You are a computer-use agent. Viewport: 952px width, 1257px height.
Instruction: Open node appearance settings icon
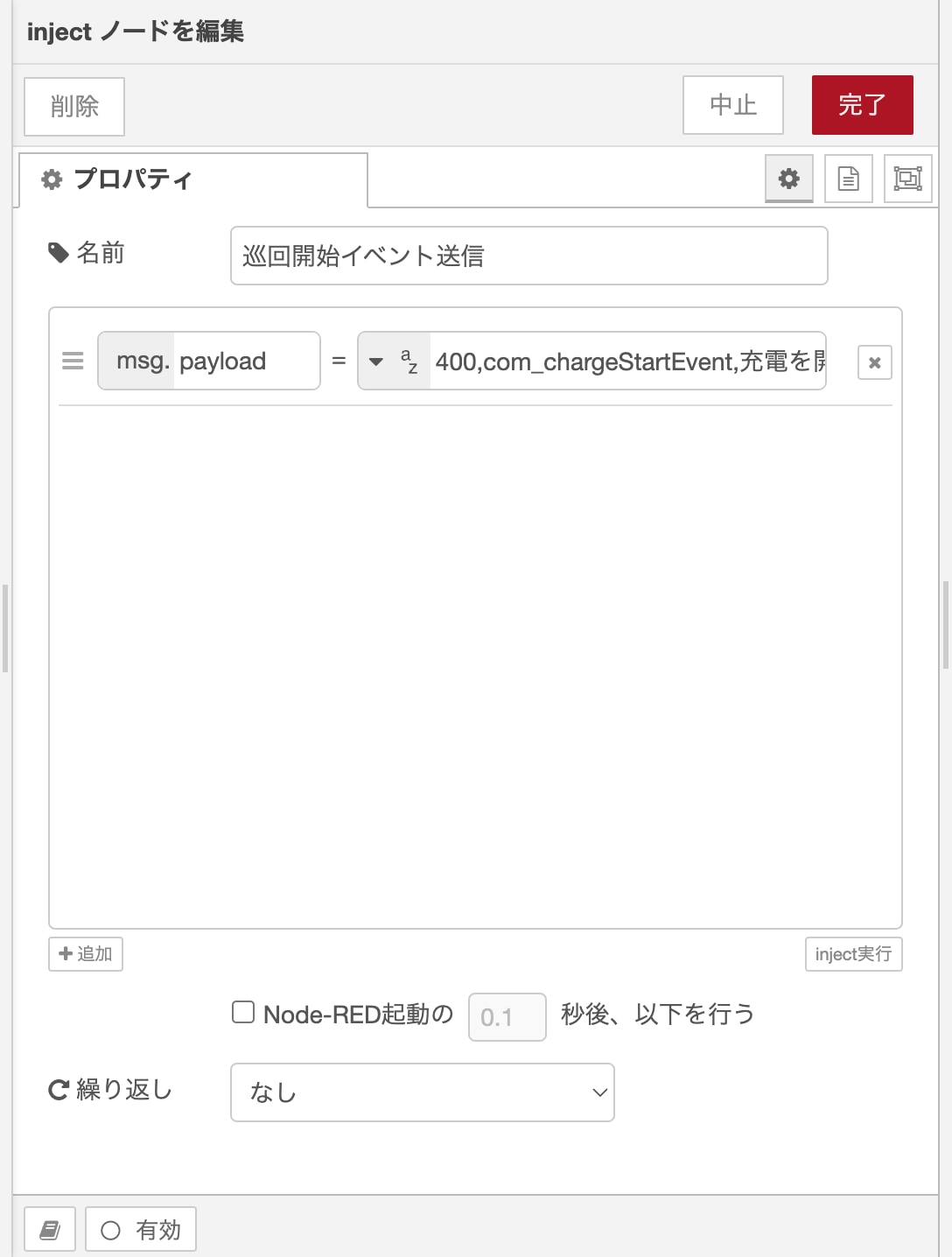(x=908, y=179)
